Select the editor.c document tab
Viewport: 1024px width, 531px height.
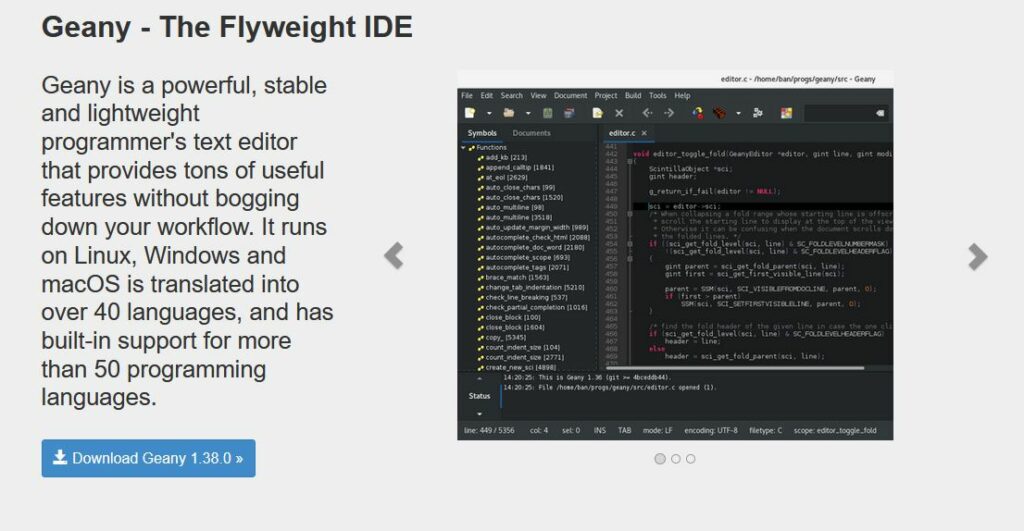pos(622,133)
